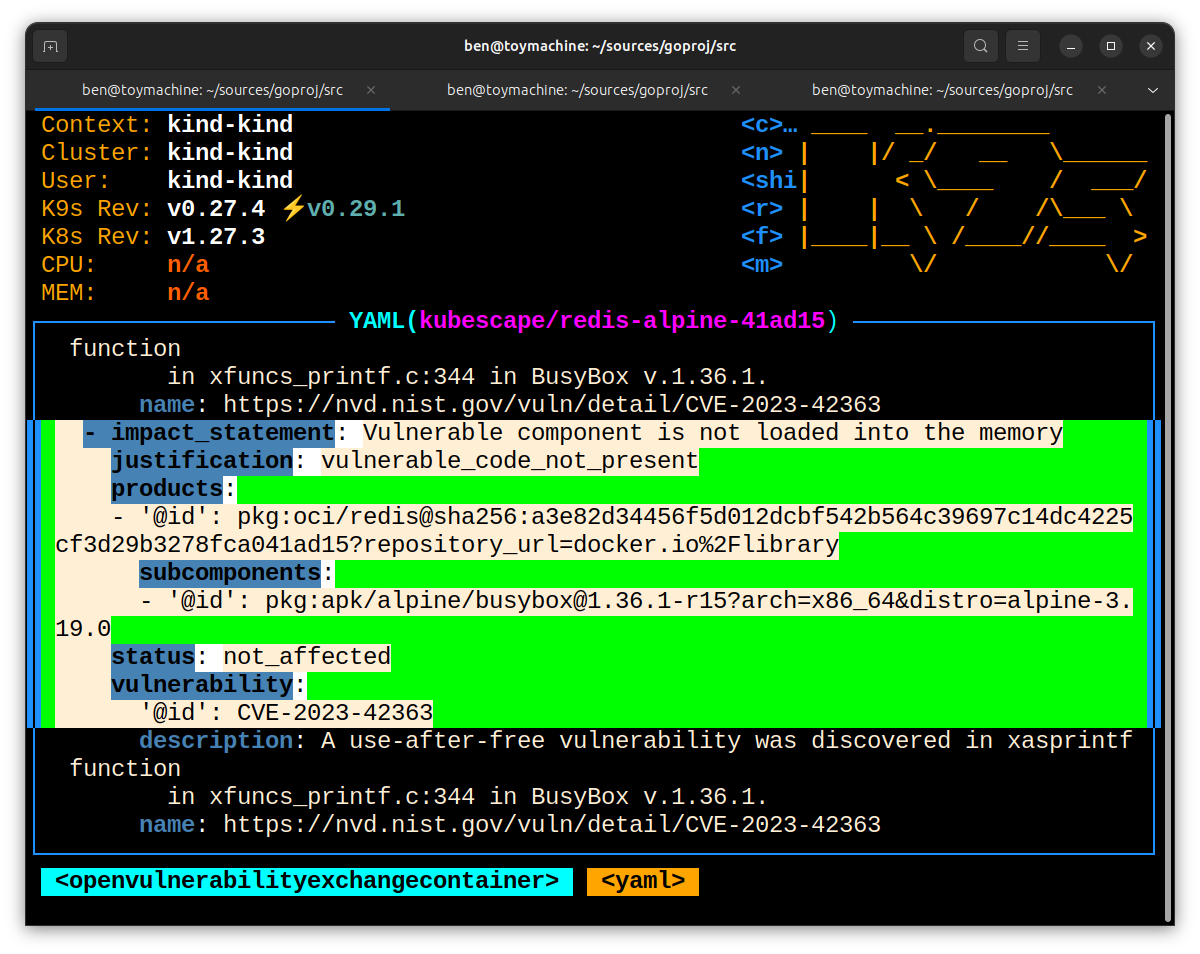Click the terminal vertical scrollbar
This screenshot has height=954, width=1200.
pos(1167,500)
